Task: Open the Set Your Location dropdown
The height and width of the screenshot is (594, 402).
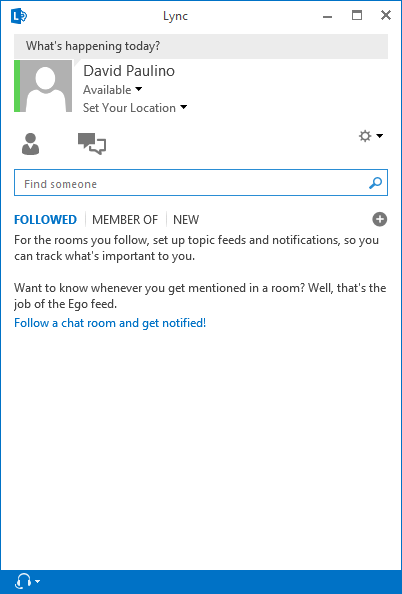Action: coord(135,108)
